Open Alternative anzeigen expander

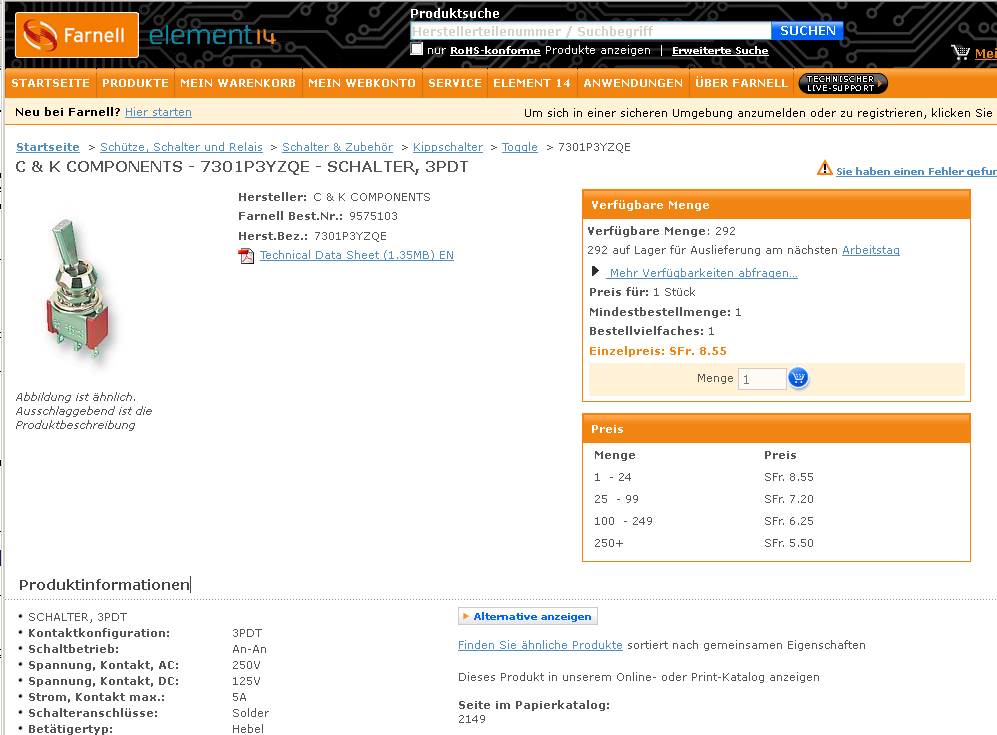tap(528, 616)
